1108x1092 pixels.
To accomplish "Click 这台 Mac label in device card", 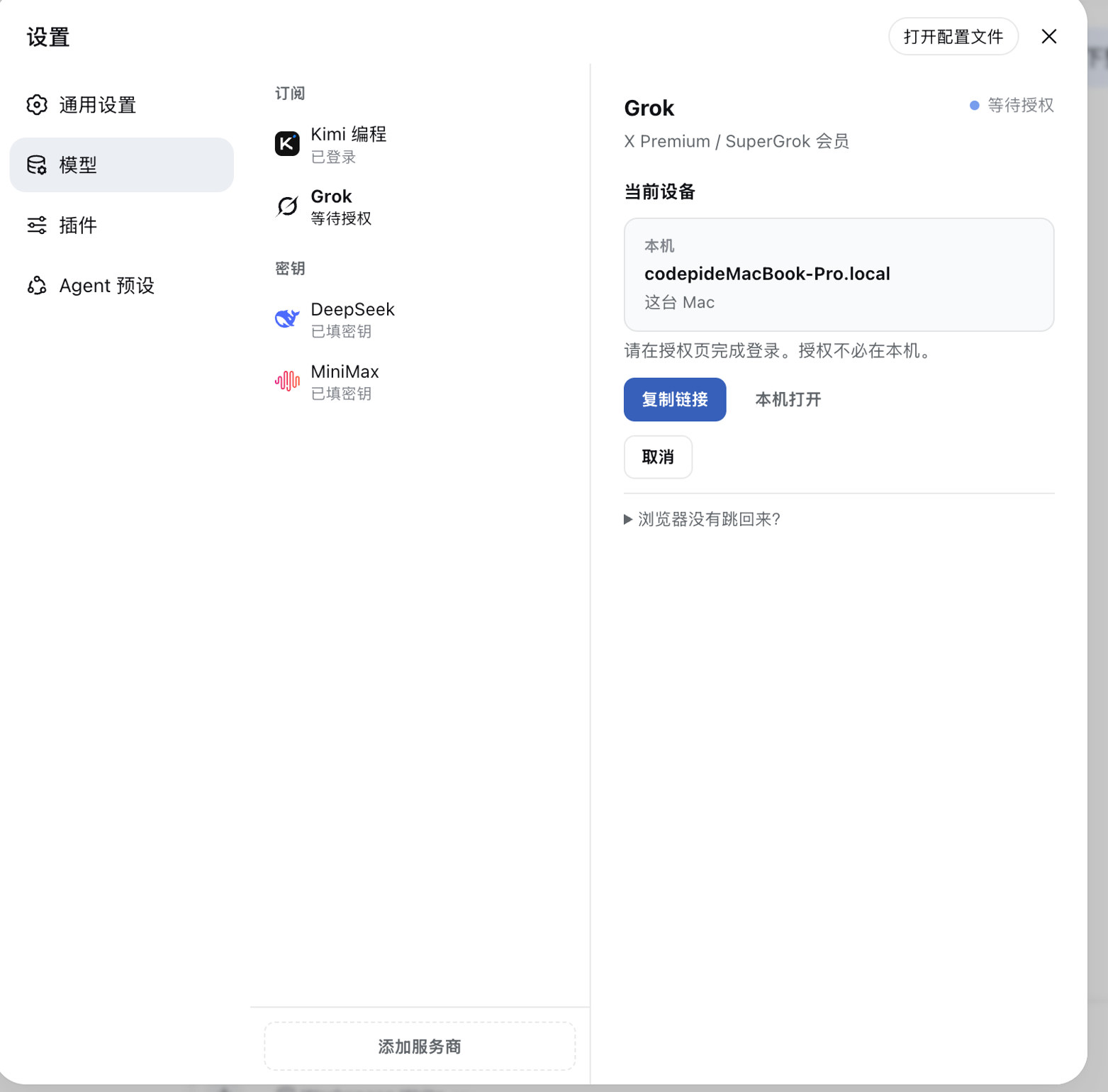I will coord(679,302).
